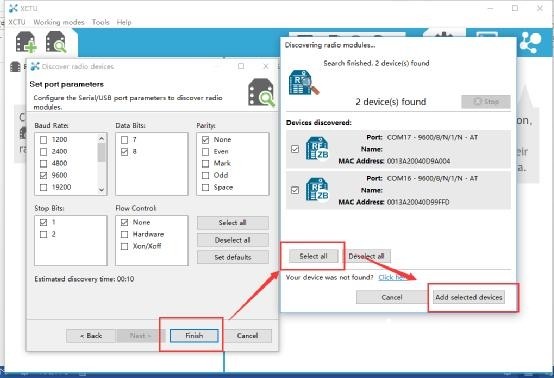Click the Back button
The height and width of the screenshot is (378, 554).
(91, 336)
